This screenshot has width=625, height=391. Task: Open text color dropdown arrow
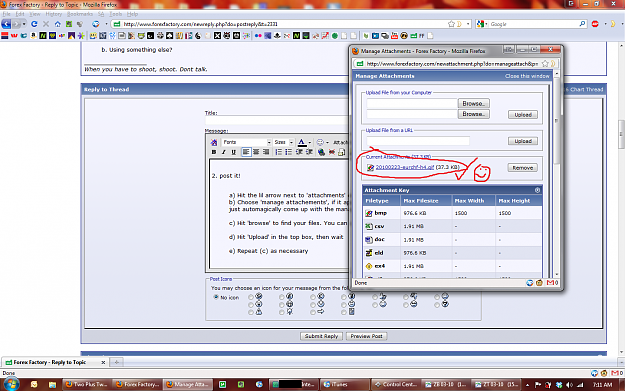pos(310,143)
